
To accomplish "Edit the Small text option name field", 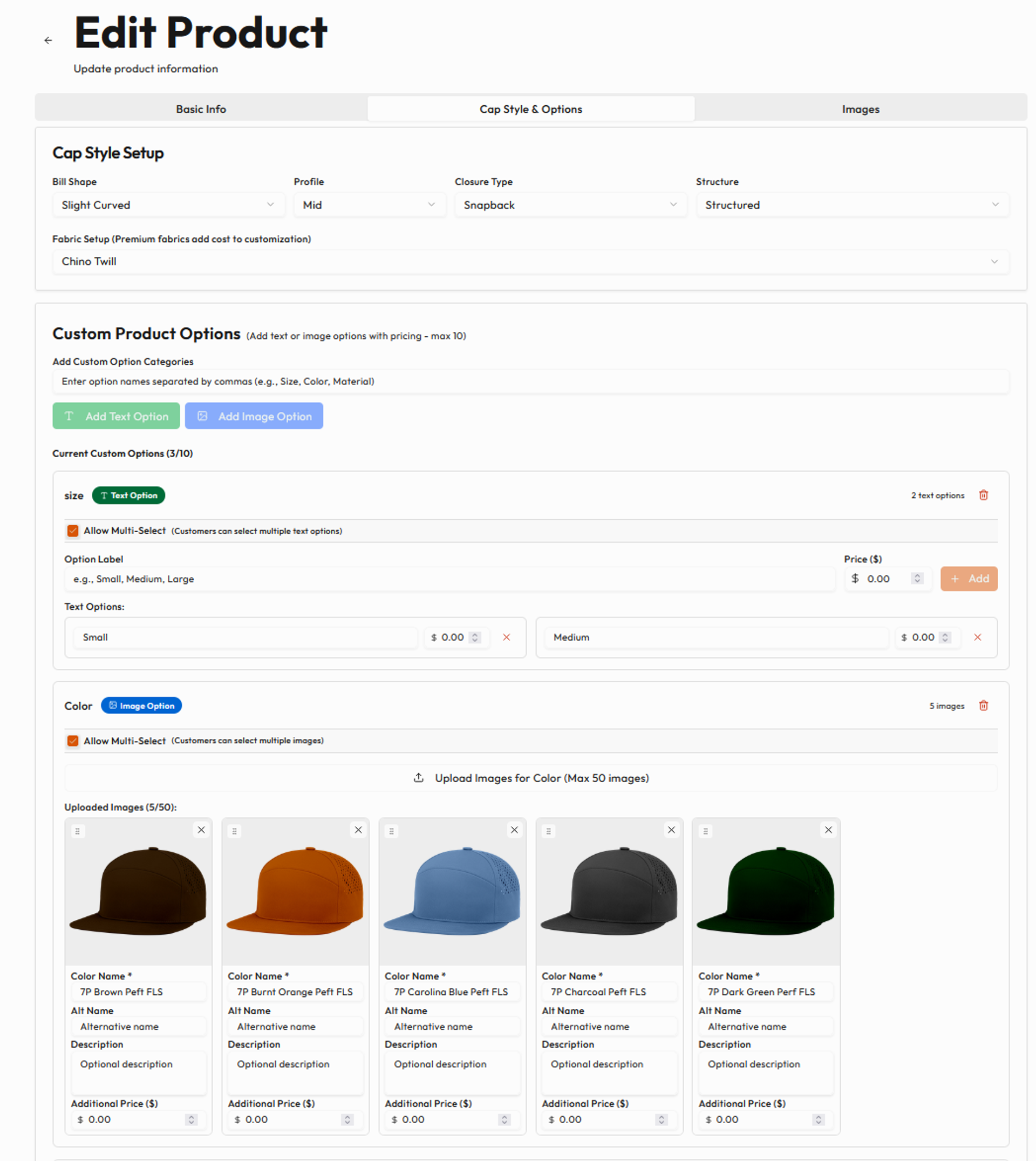I will 246,637.
